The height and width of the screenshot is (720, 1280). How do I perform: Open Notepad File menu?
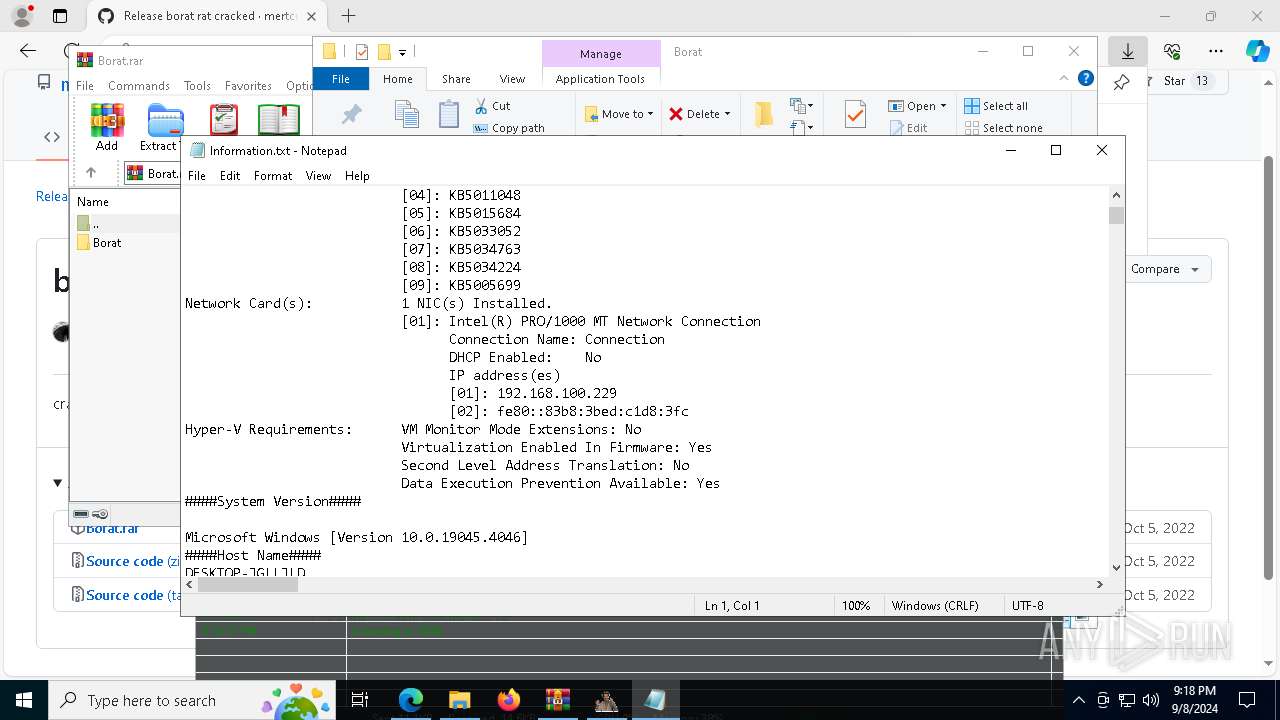(x=197, y=176)
